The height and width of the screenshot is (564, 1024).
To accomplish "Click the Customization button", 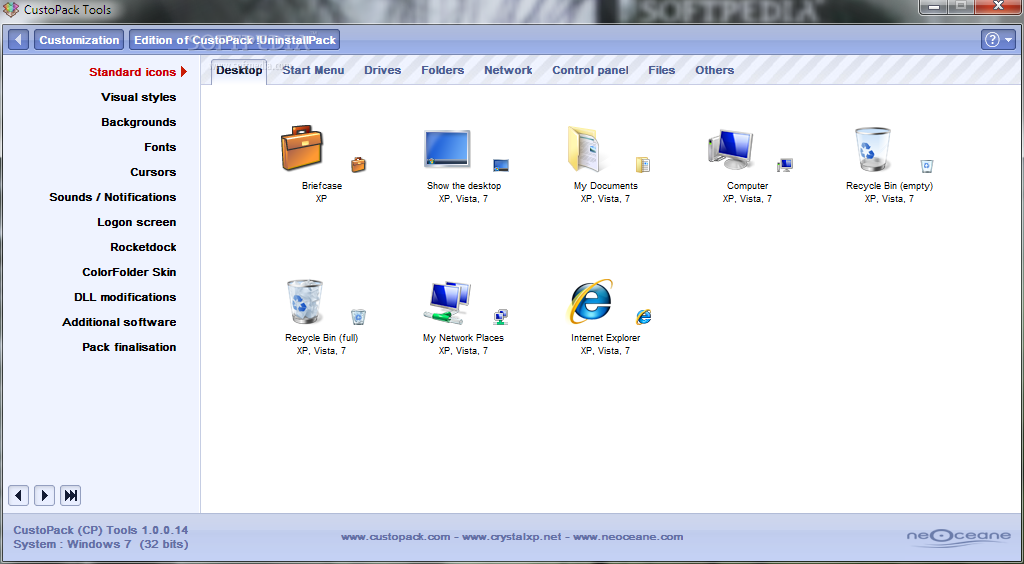I will (79, 40).
